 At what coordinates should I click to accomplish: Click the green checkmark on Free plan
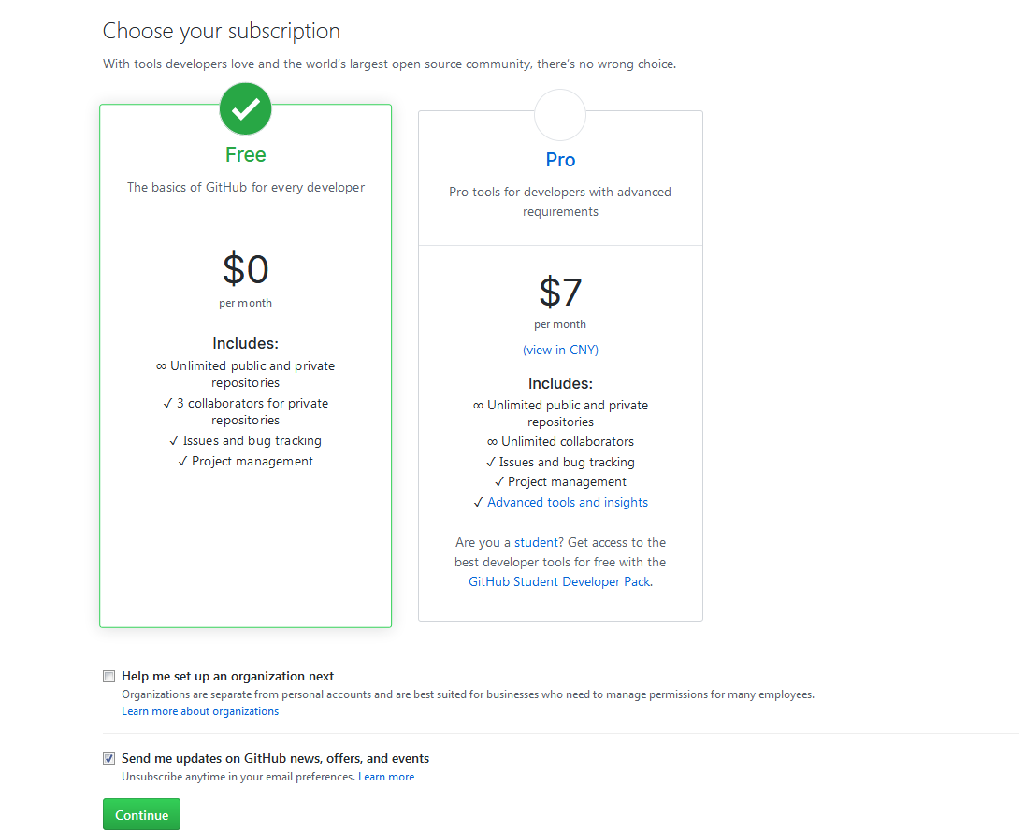(246, 109)
